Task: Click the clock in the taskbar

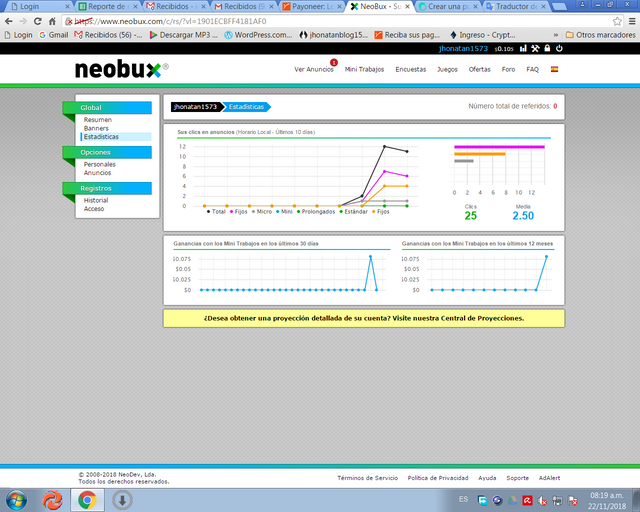Action: click(607, 501)
